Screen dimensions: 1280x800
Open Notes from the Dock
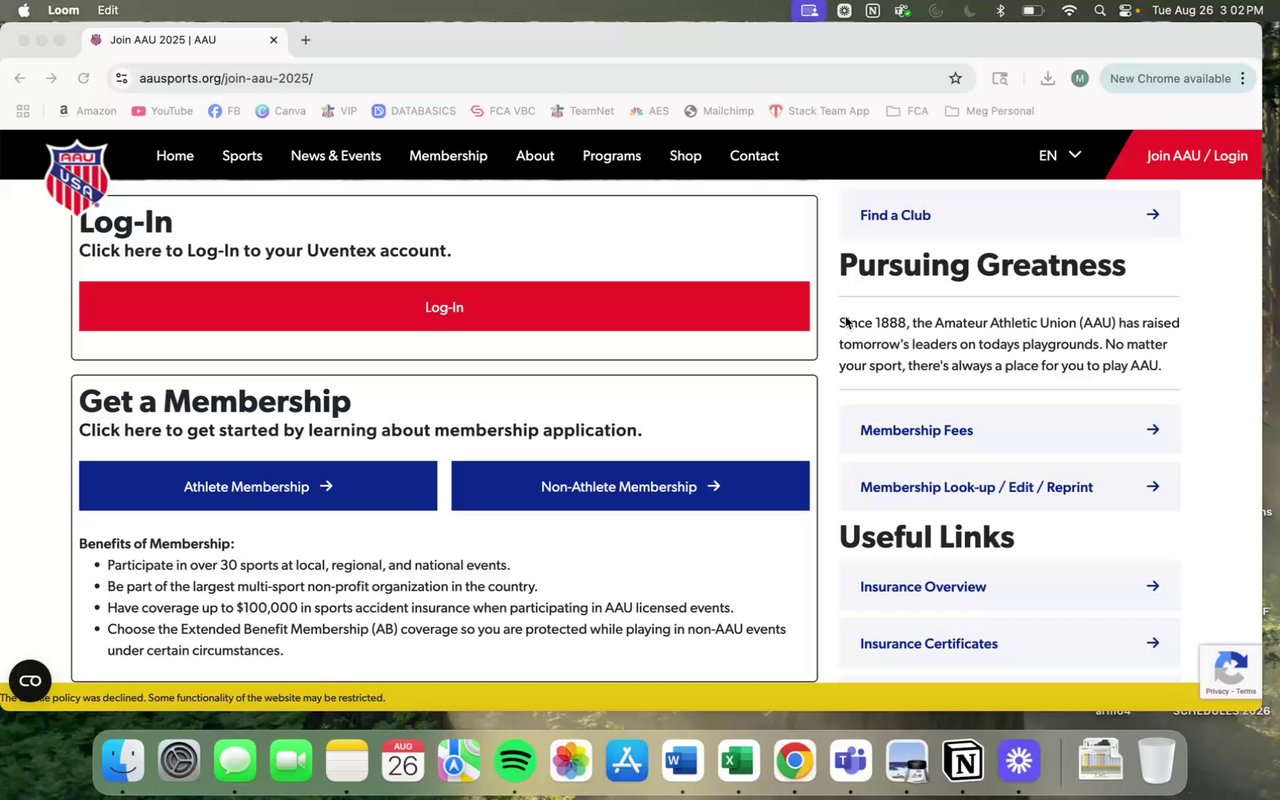click(347, 762)
